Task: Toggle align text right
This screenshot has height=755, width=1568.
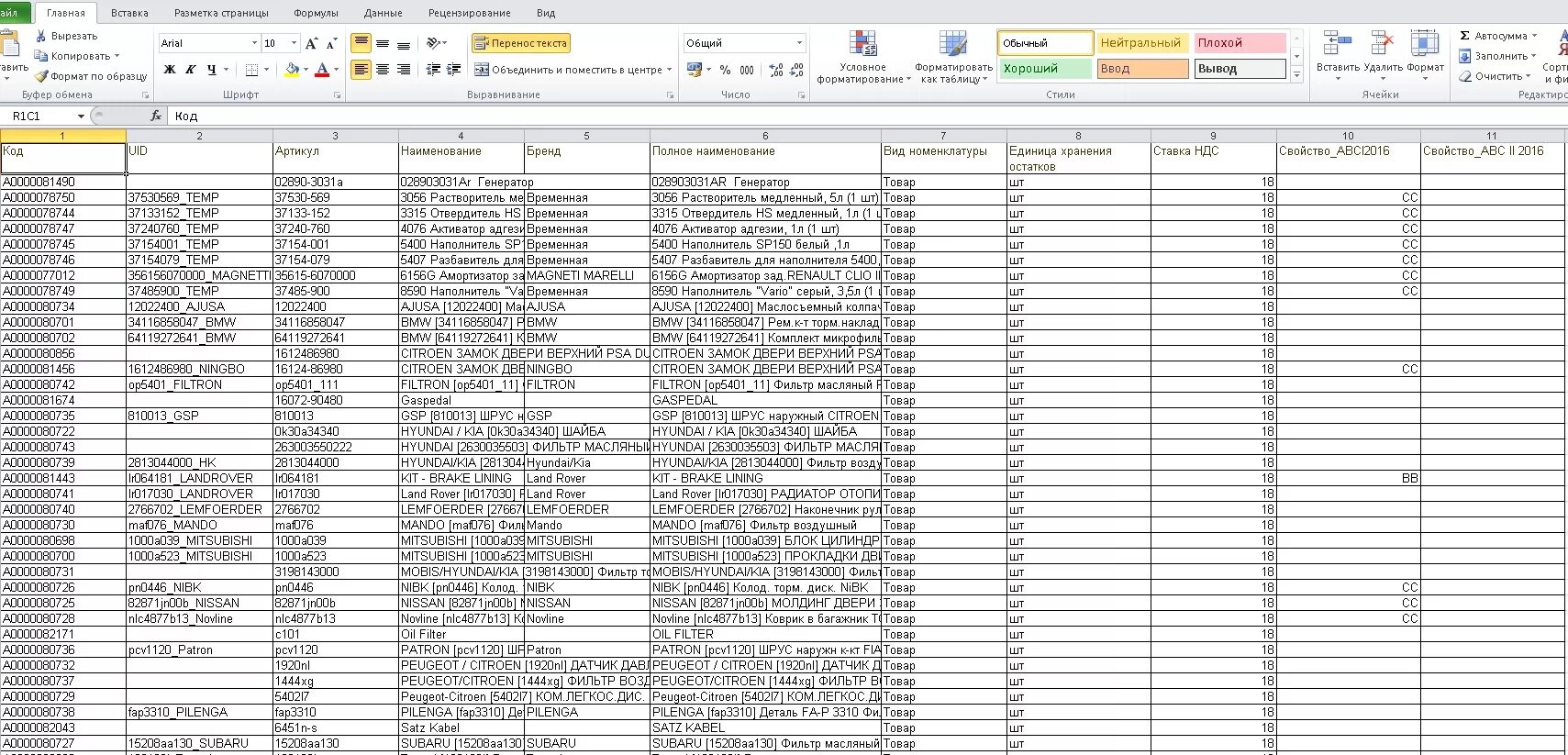Action: [404, 70]
